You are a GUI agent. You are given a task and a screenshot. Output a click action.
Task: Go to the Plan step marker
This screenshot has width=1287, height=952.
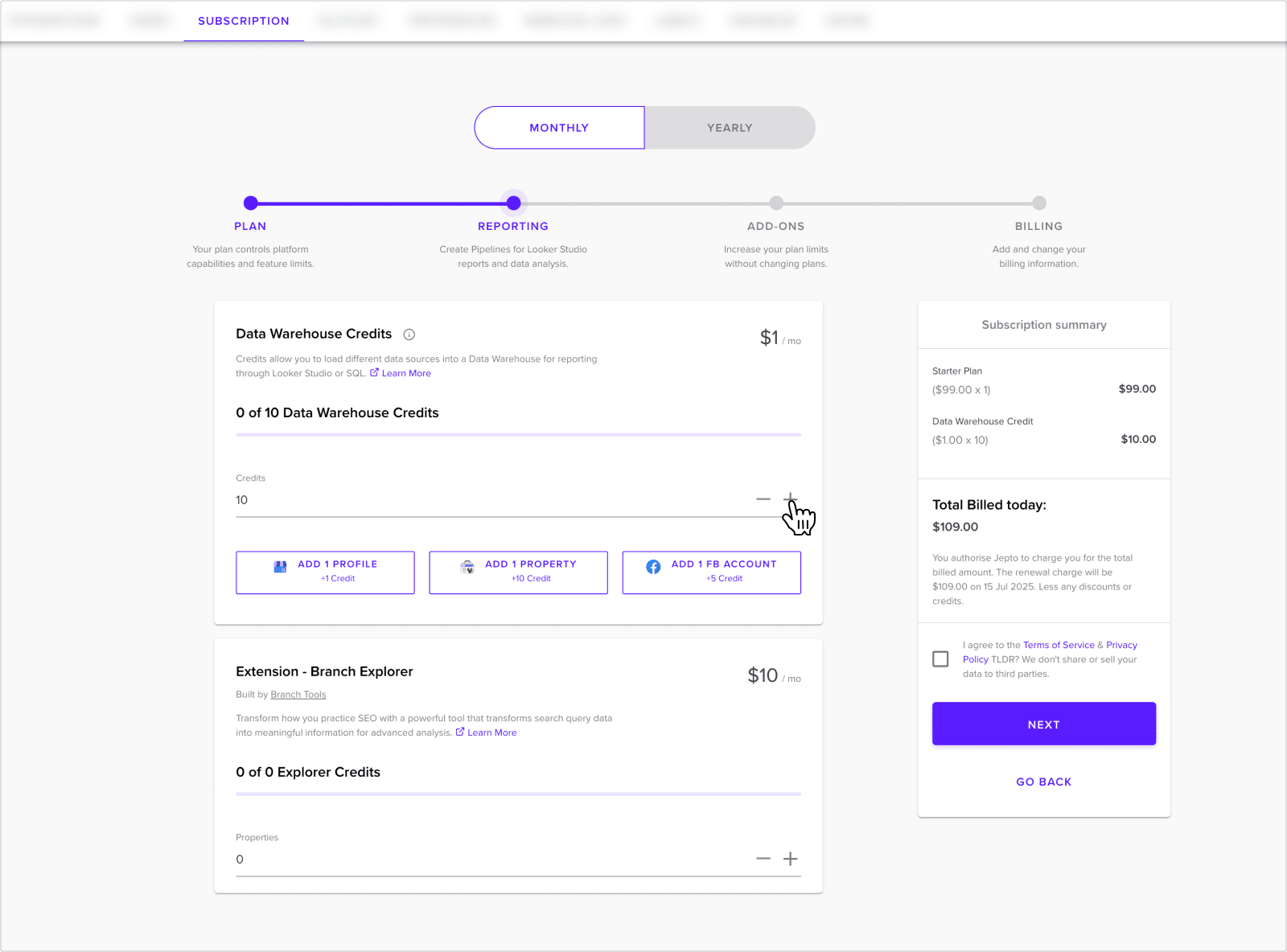pos(251,203)
